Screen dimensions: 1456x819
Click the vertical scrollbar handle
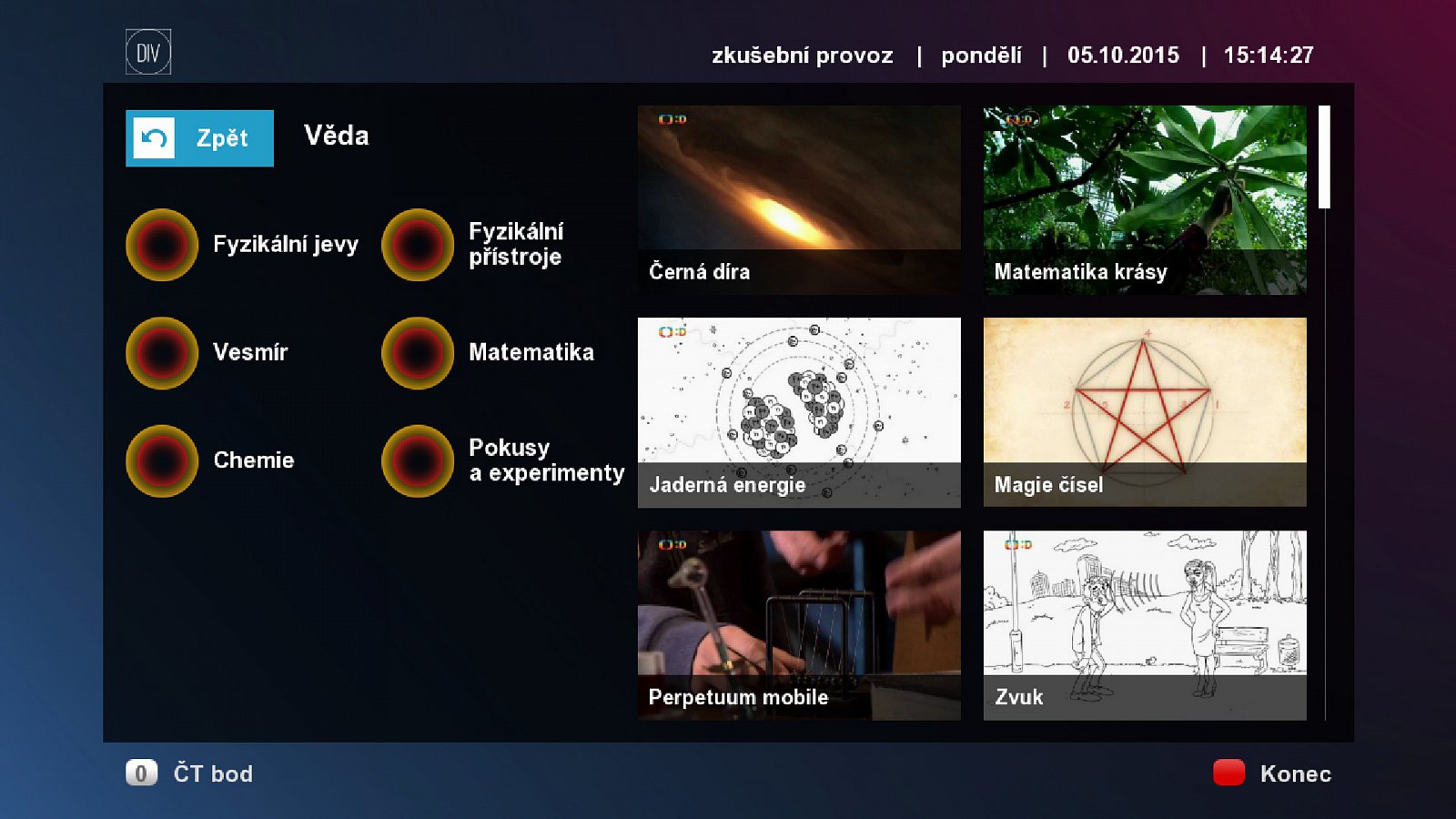(1324, 157)
